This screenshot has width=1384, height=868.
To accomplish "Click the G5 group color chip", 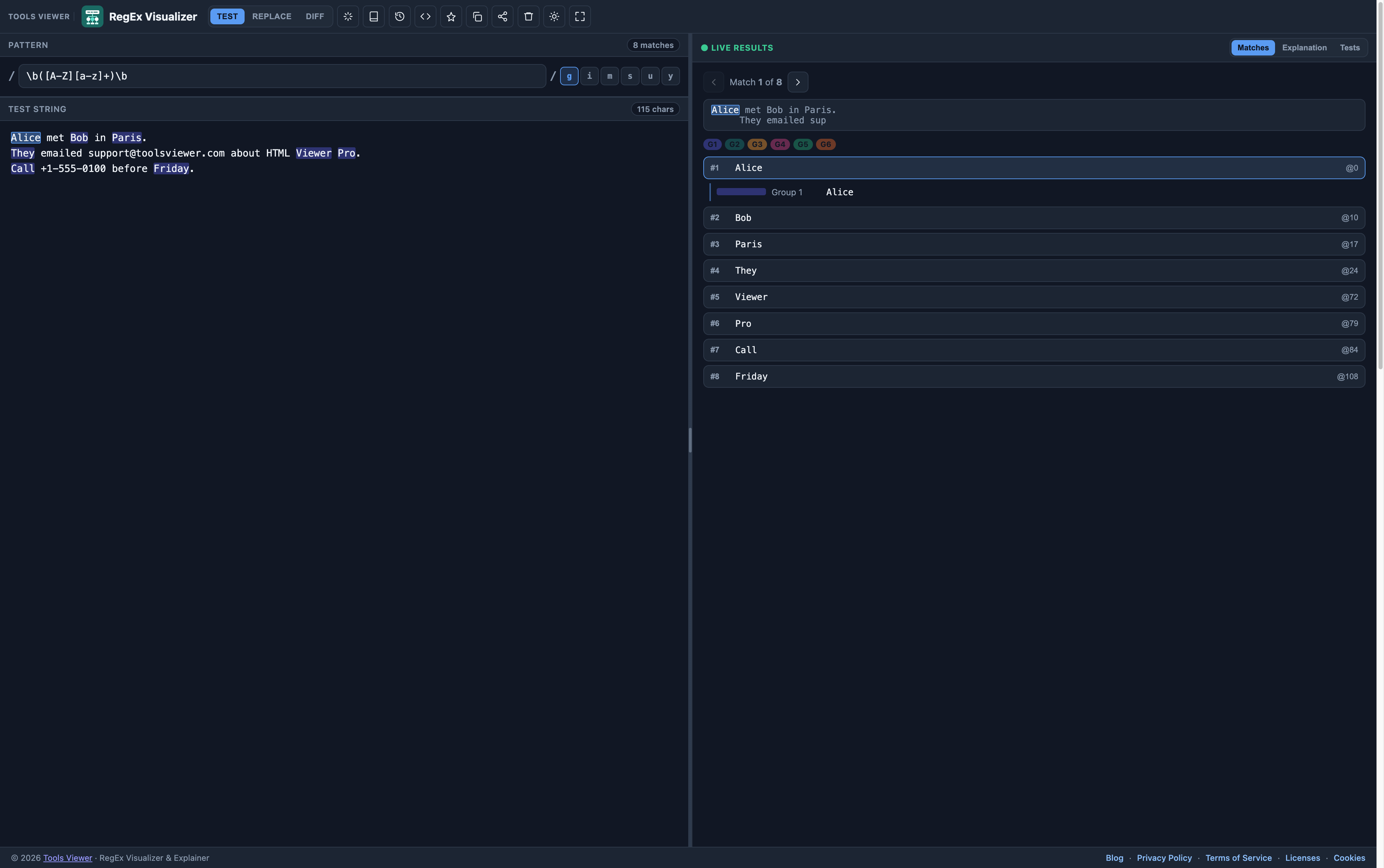I will 803,145.
